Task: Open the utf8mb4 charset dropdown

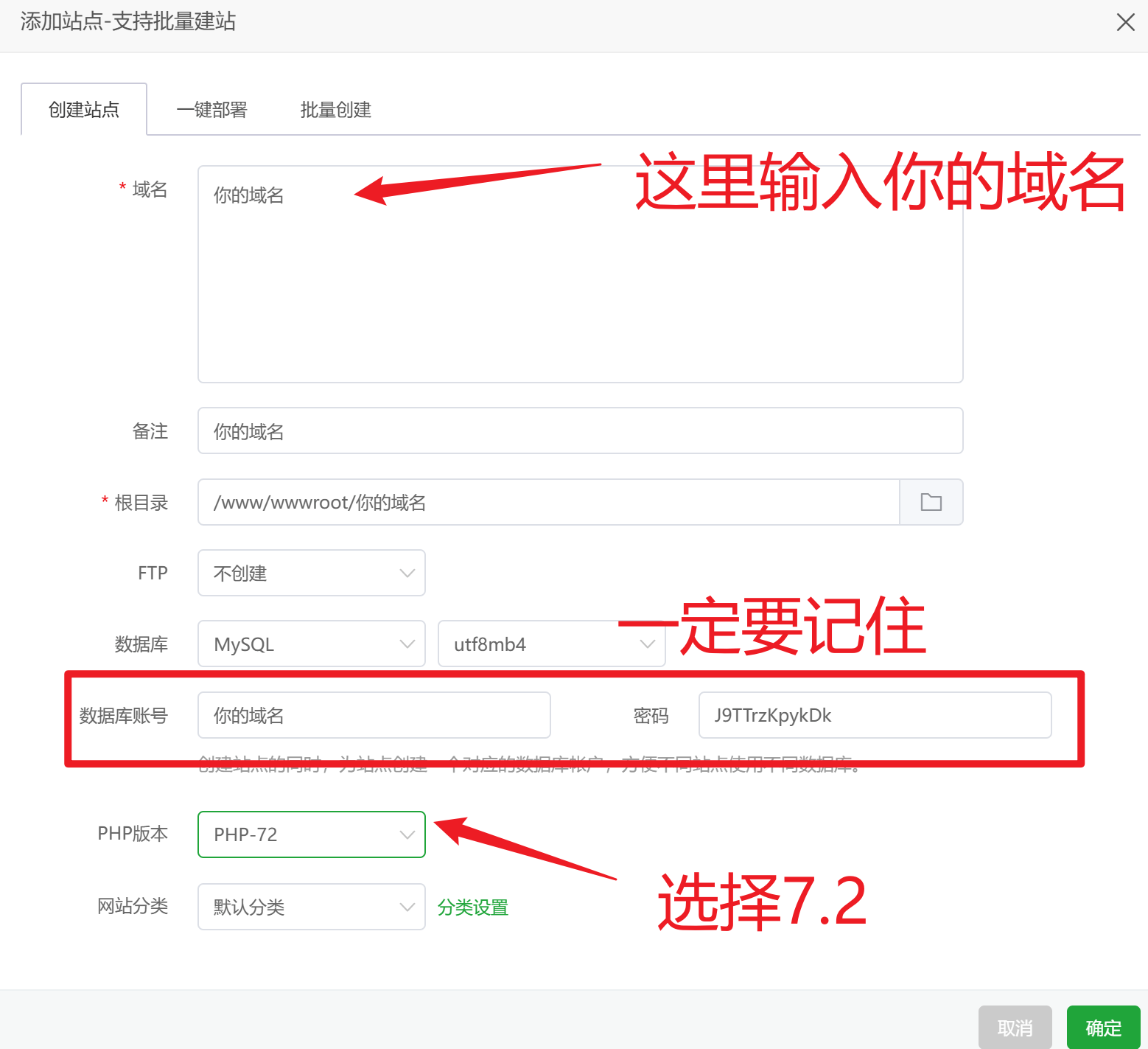Action: pos(551,644)
